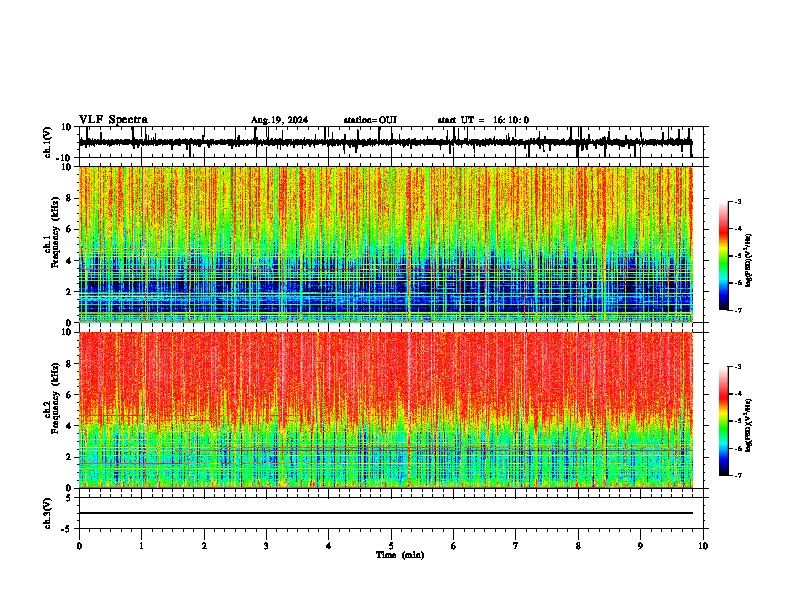
Task: Click time axis tick label '1' minute
Action: pyautogui.click(x=141, y=546)
